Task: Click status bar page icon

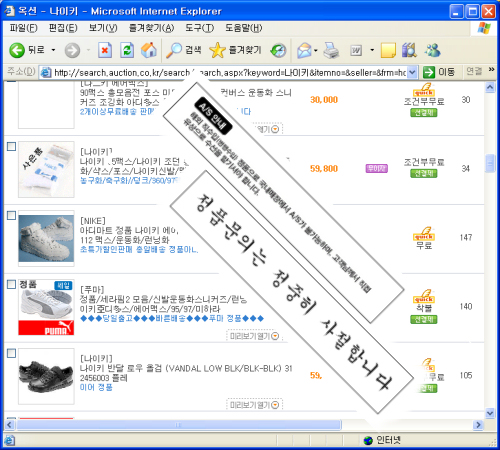Action: click(x=10, y=441)
